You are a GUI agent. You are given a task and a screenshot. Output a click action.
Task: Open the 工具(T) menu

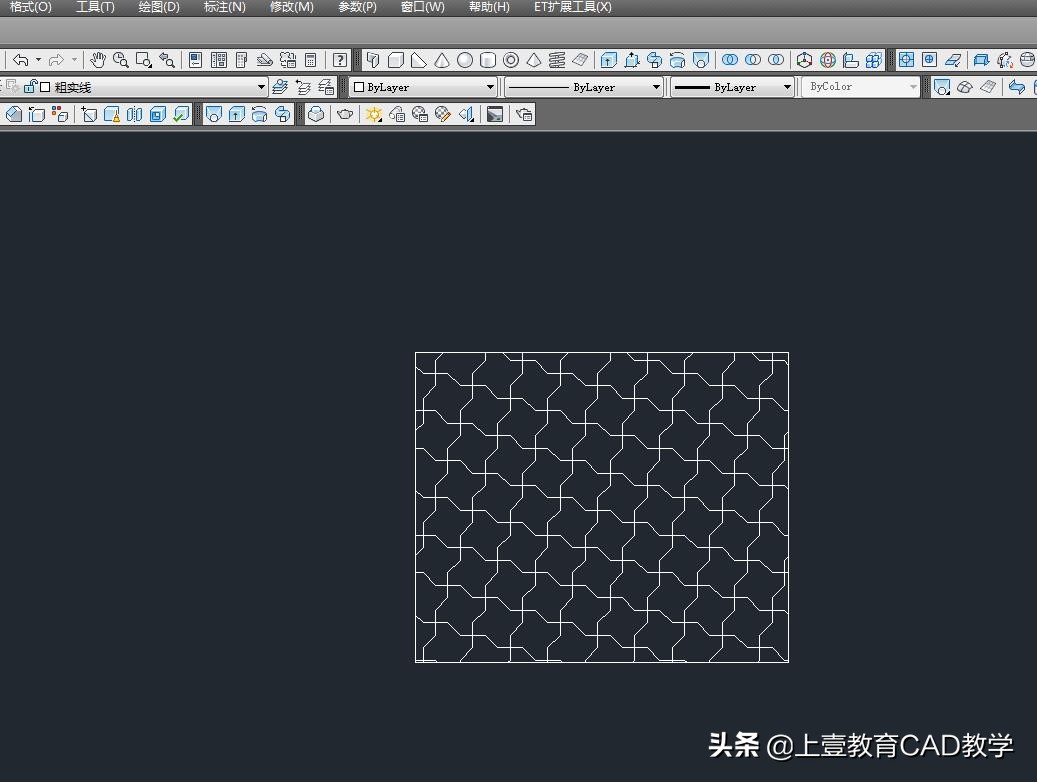pos(95,7)
